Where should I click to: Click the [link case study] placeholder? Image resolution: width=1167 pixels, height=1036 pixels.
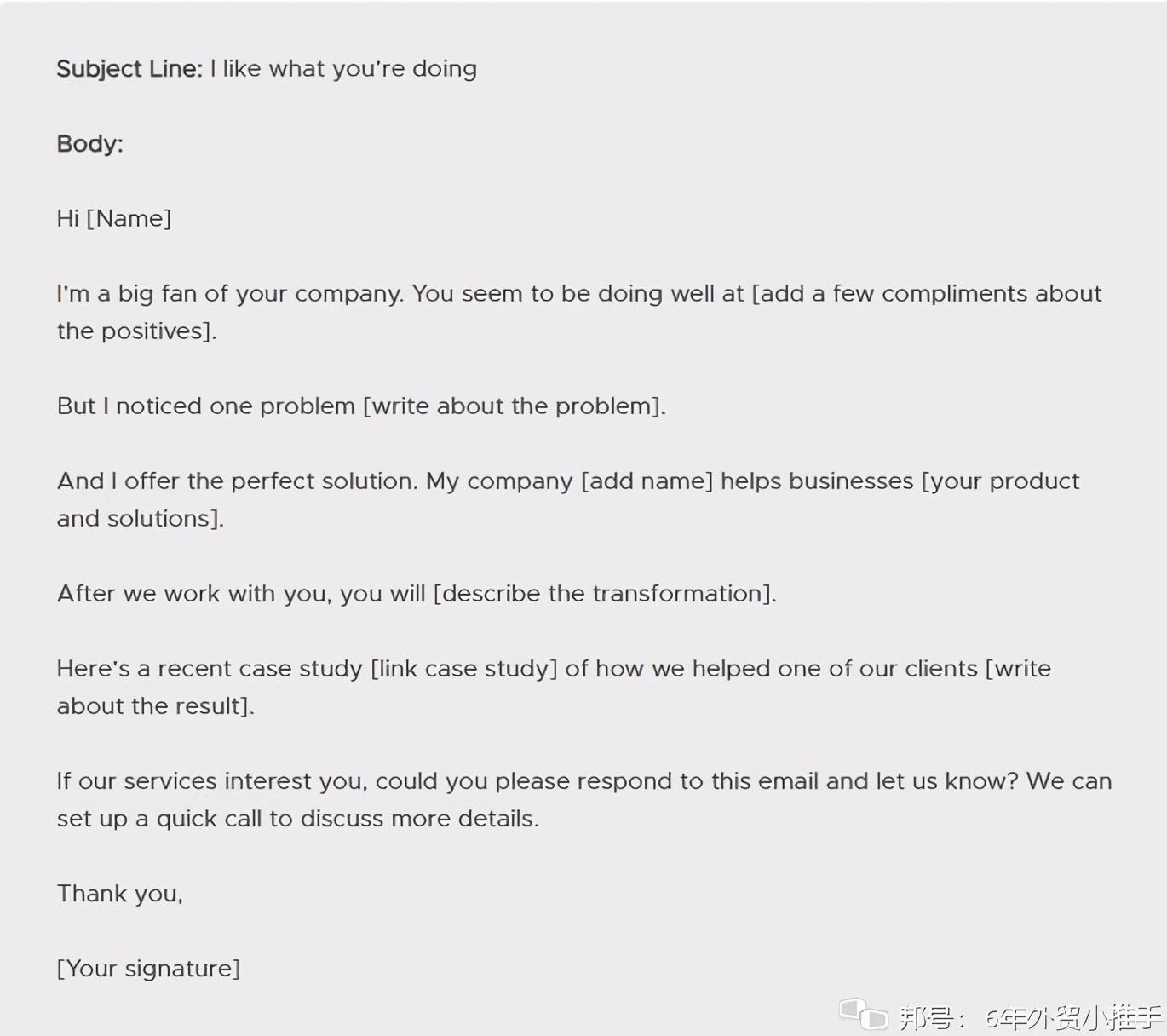(x=464, y=669)
